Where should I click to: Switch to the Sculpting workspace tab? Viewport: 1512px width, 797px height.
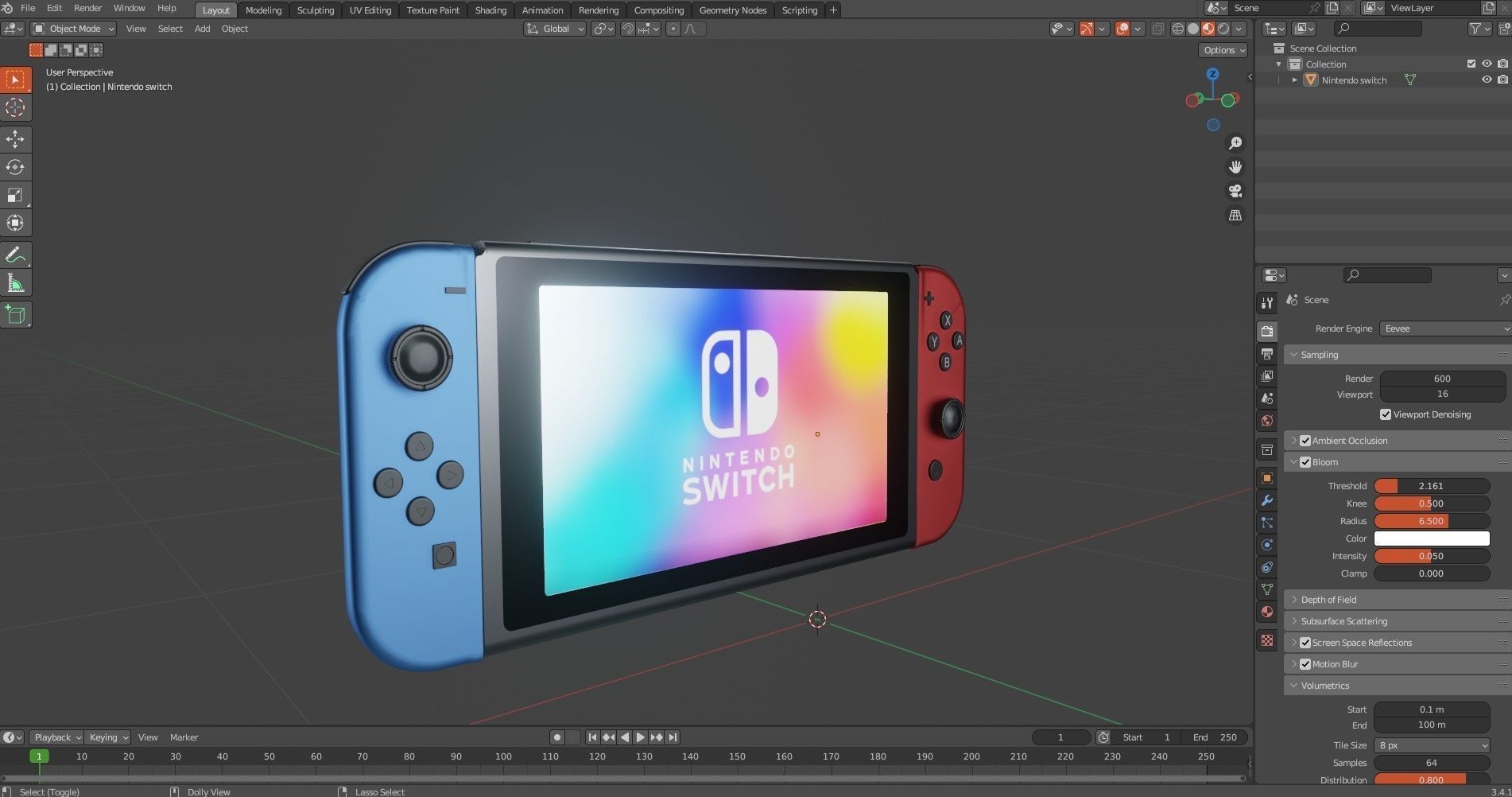316,10
